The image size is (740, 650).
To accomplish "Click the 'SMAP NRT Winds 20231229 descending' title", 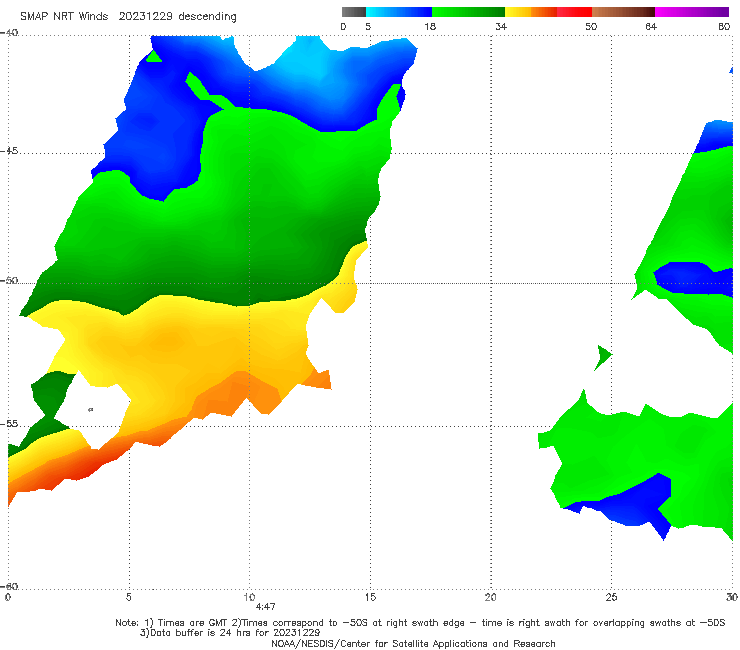I will point(128,17).
